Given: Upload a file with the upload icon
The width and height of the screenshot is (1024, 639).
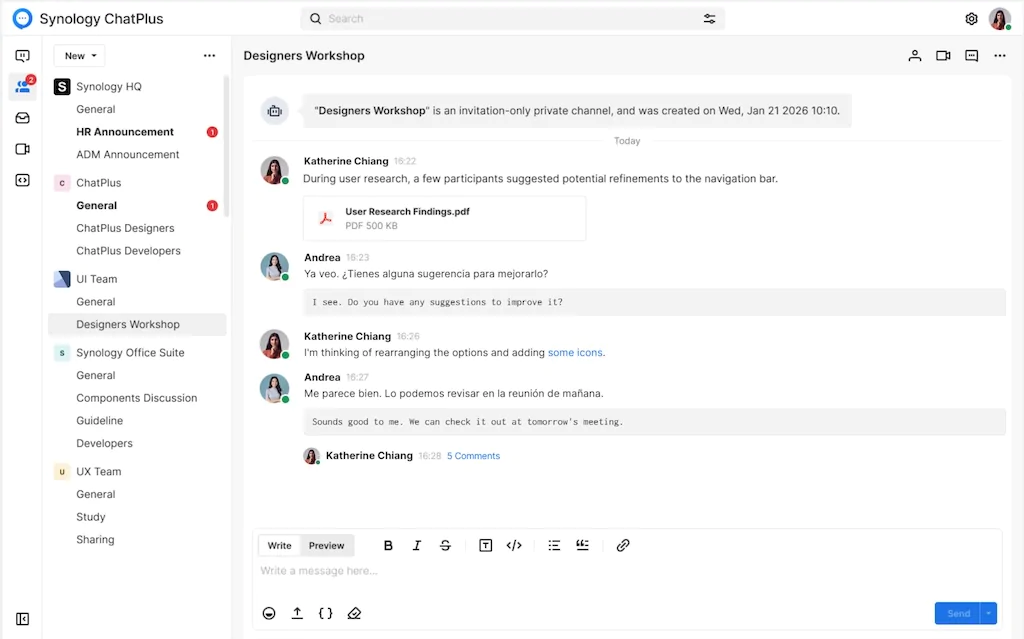Looking at the screenshot, I should 297,614.
